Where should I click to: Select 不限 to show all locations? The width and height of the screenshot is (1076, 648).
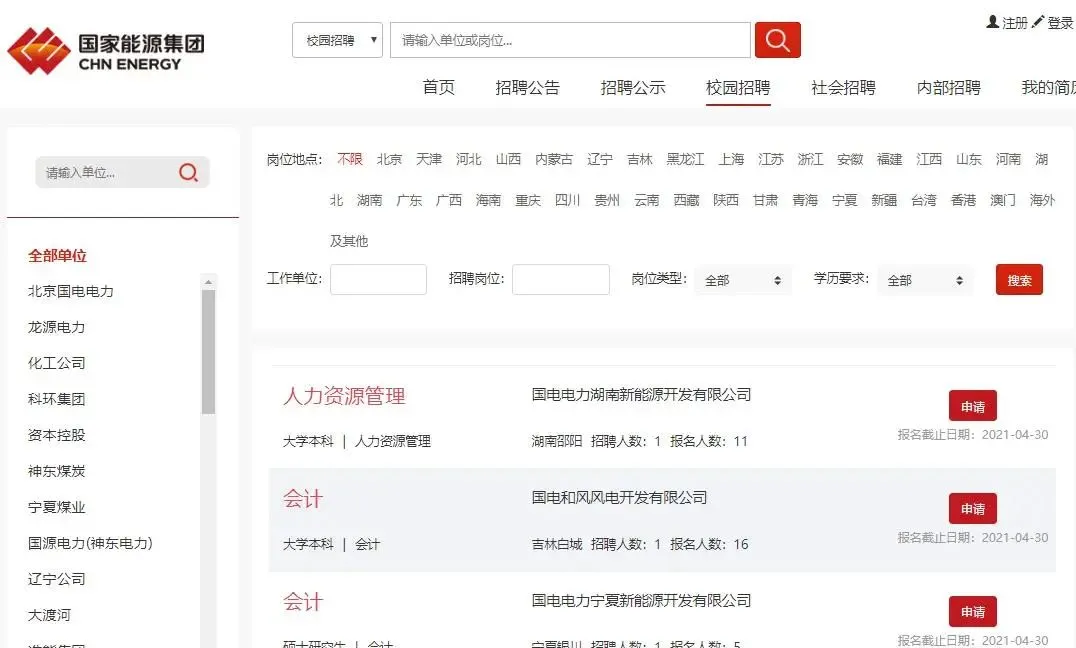pos(348,159)
